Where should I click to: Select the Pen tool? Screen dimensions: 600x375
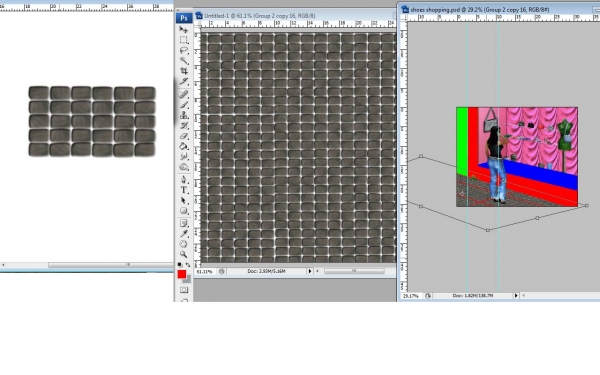(x=184, y=179)
